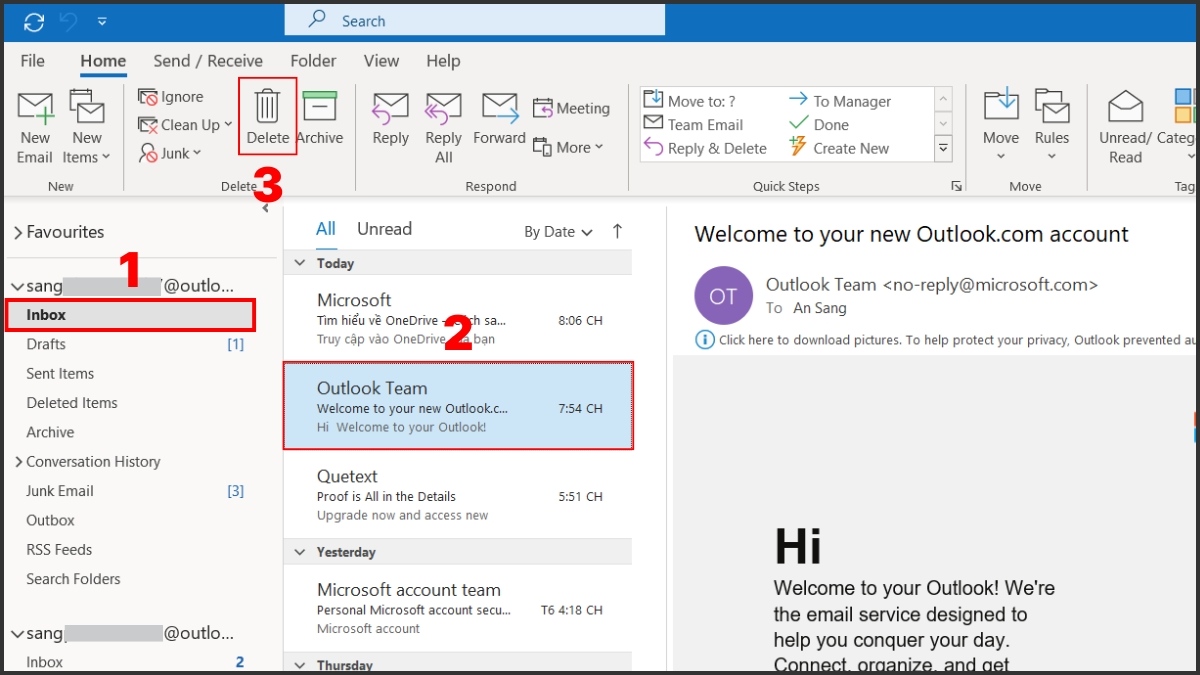The height and width of the screenshot is (675, 1200).
Task: Open the Folder ribbon tab
Action: (313, 61)
